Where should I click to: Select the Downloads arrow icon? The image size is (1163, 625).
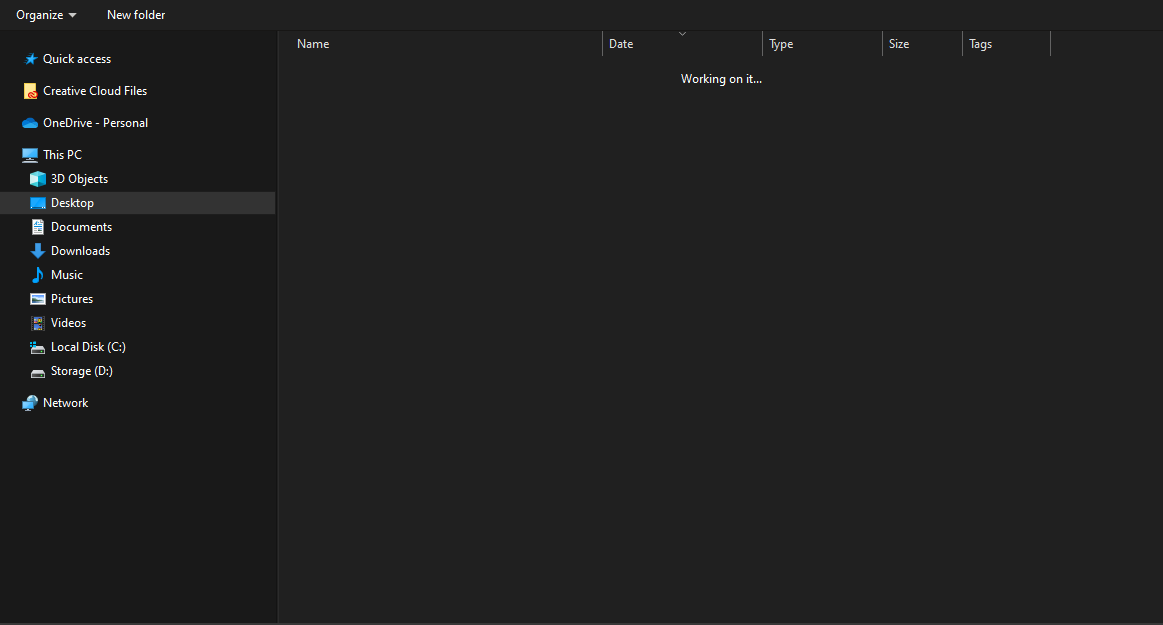(38, 250)
